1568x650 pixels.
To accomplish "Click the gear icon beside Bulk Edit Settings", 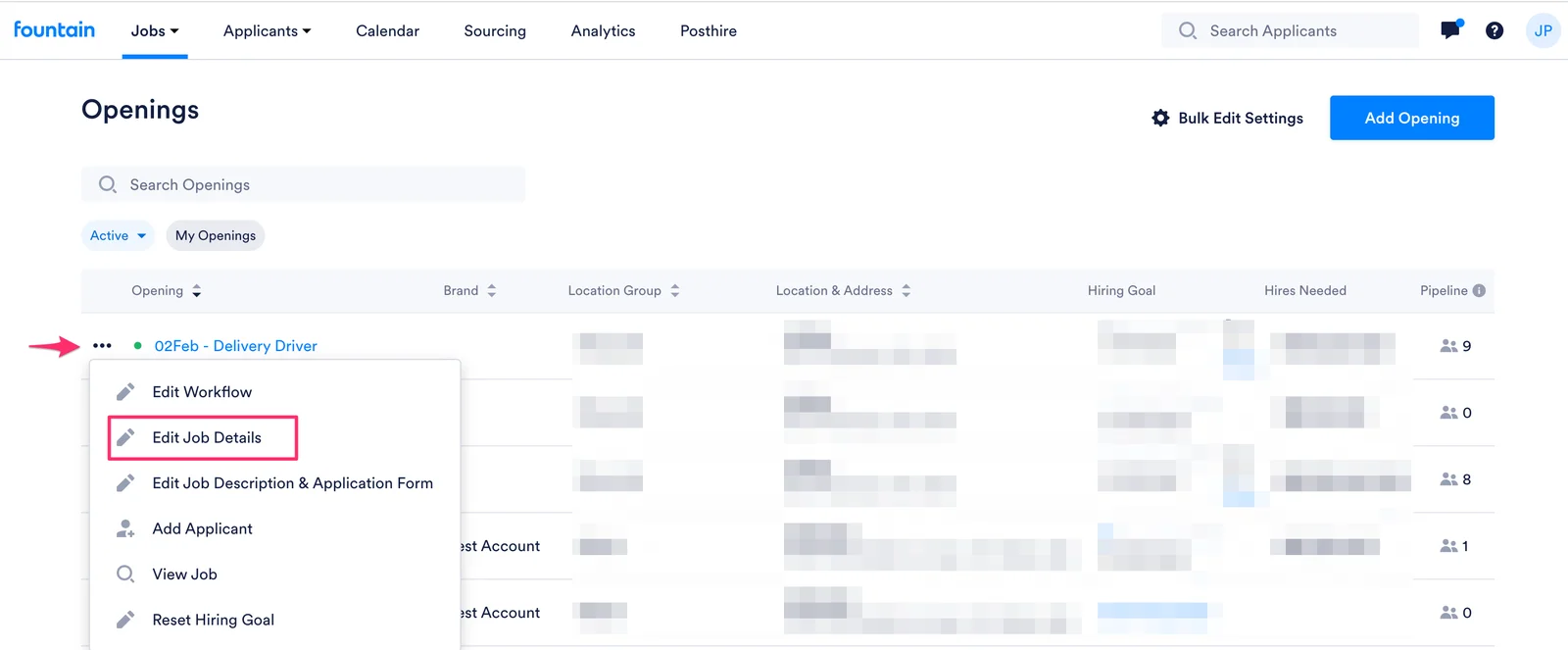I will pos(1160,118).
